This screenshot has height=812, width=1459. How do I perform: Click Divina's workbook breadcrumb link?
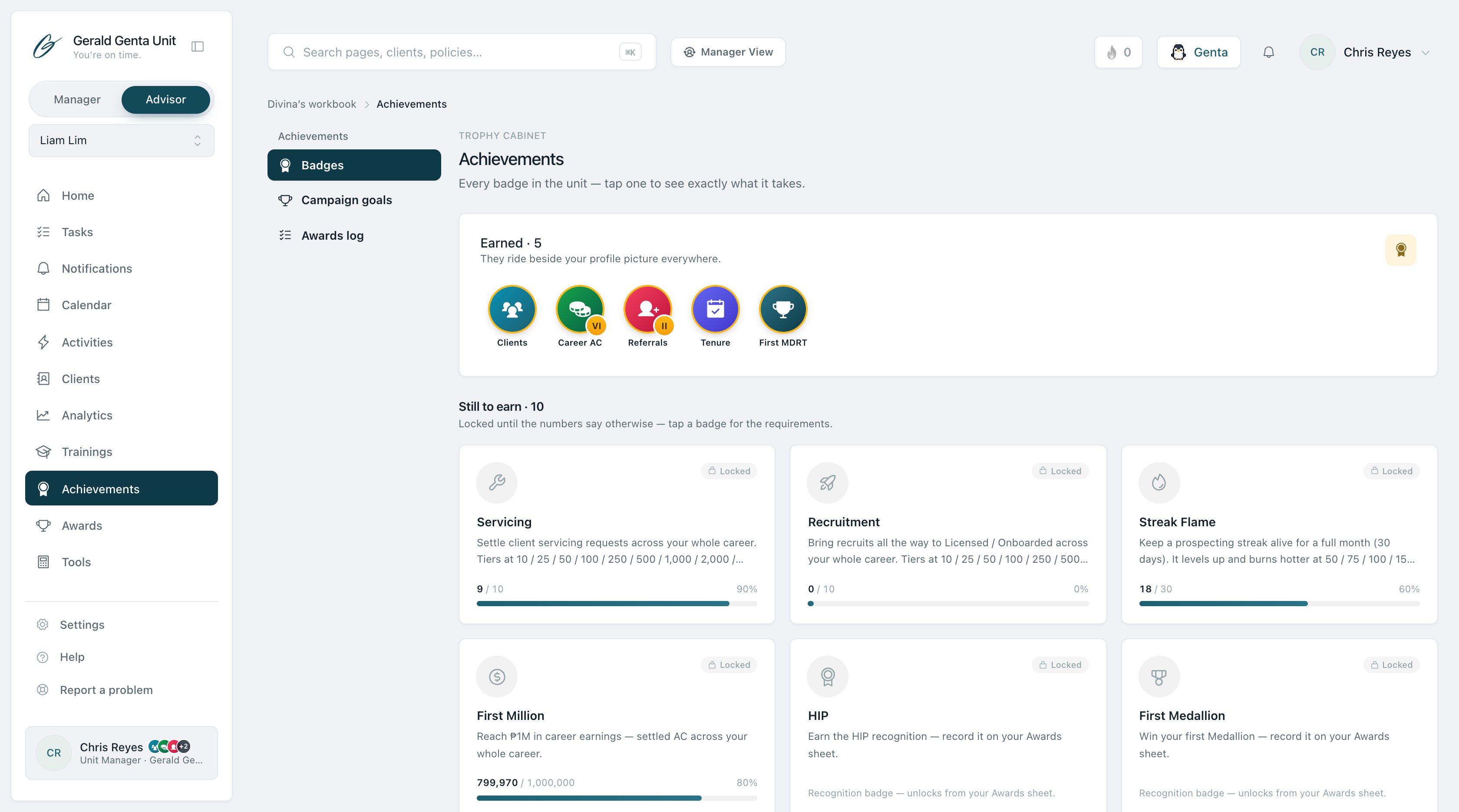[311, 104]
